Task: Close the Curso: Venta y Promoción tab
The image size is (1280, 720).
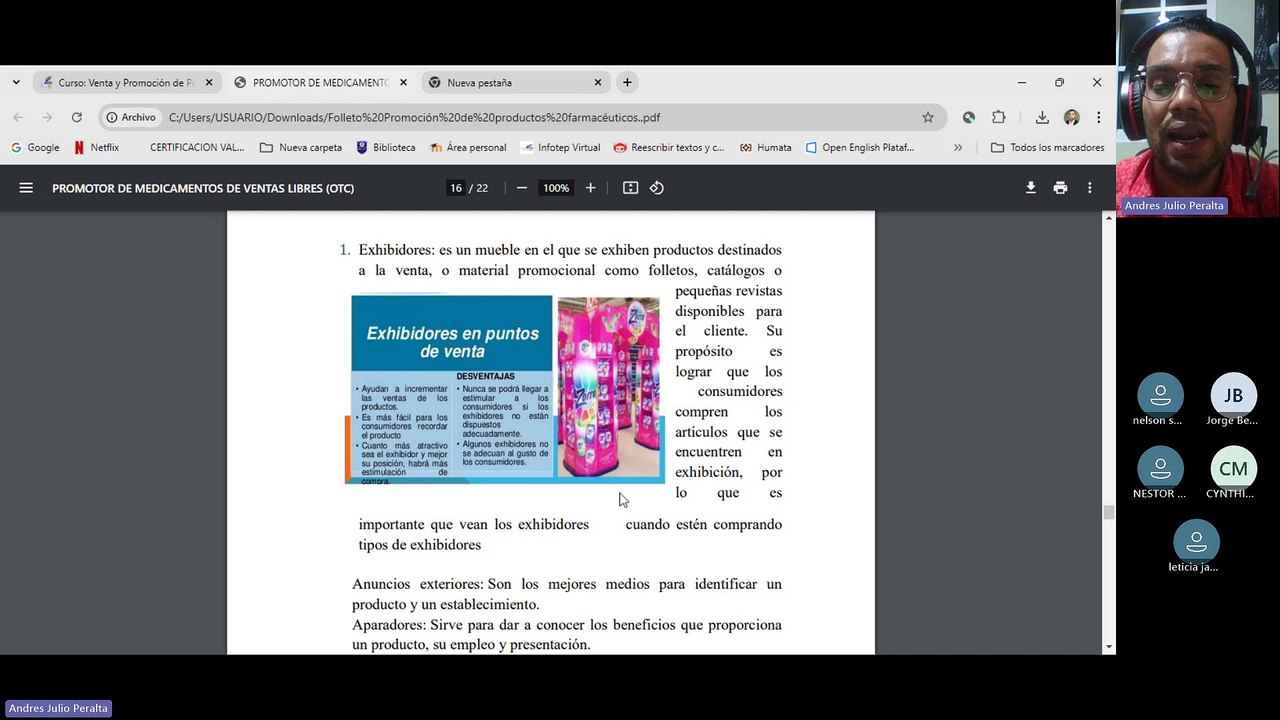Action: [x=209, y=82]
